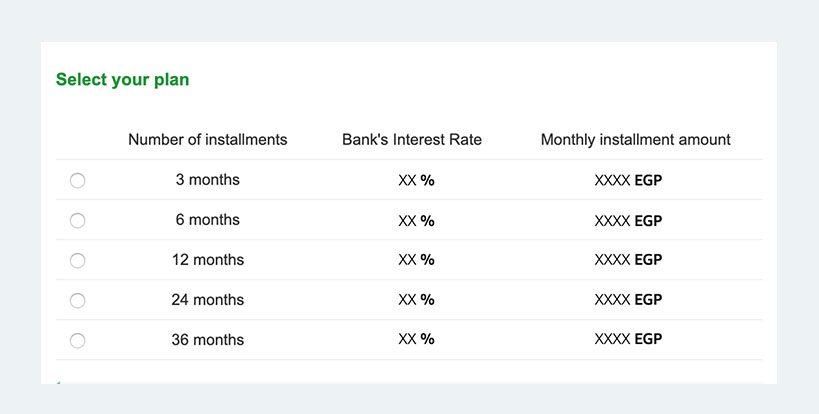Click the "6 months" row label
This screenshot has height=414, width=819.
click(208, 220)
